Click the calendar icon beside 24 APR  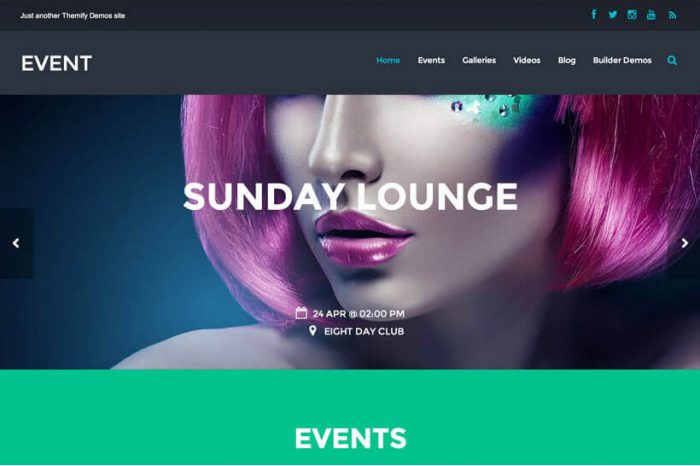(x=301, y=313)
